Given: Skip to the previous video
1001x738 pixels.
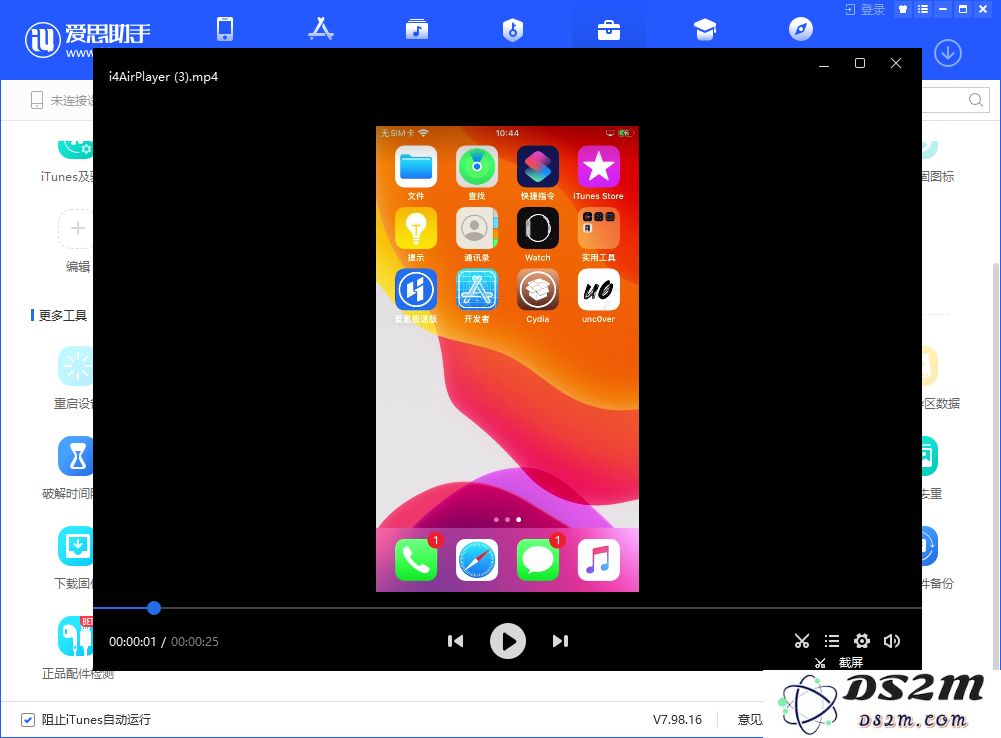Looking at the screenshot, I should [455, 641].
